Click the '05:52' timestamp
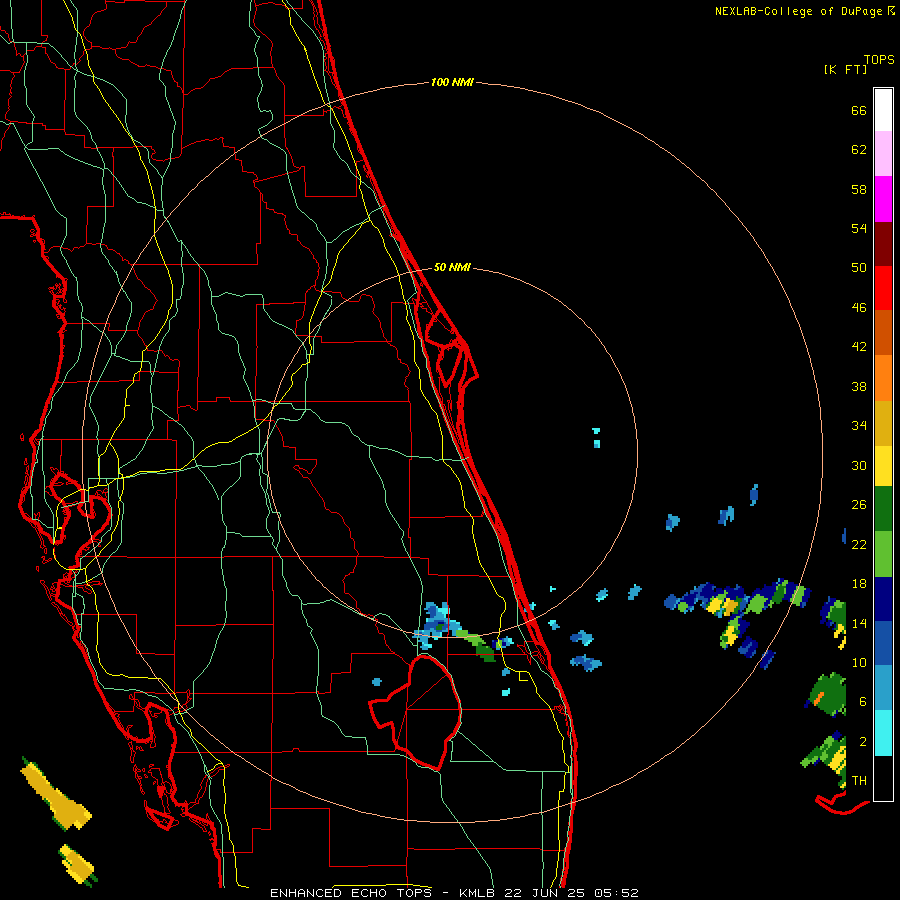900x900 pixels. click(x=616, y=893)
